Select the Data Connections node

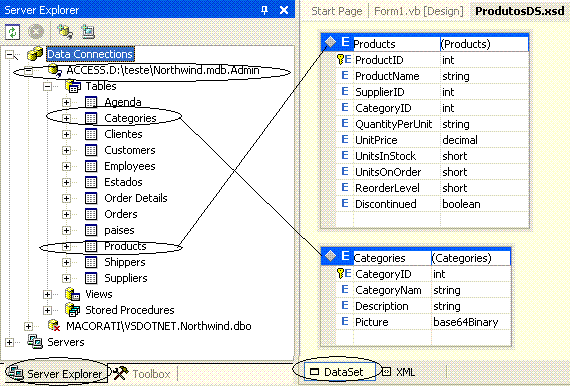tap(90, 54)
